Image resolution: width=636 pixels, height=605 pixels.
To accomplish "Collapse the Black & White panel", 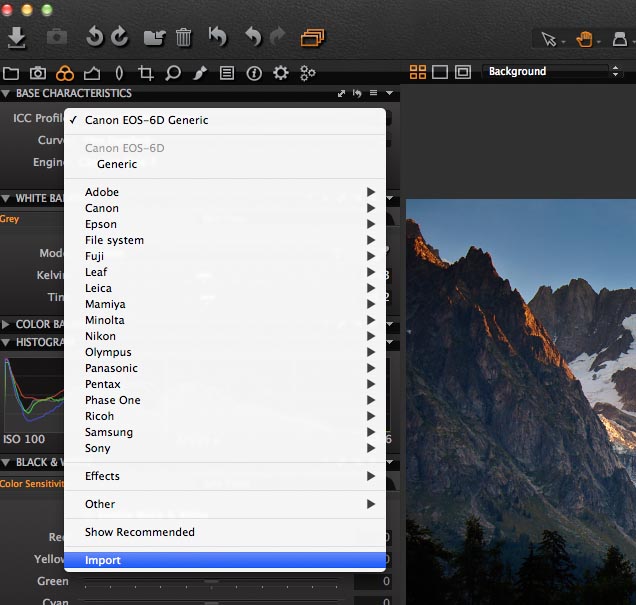I will [x=6, y=463].
